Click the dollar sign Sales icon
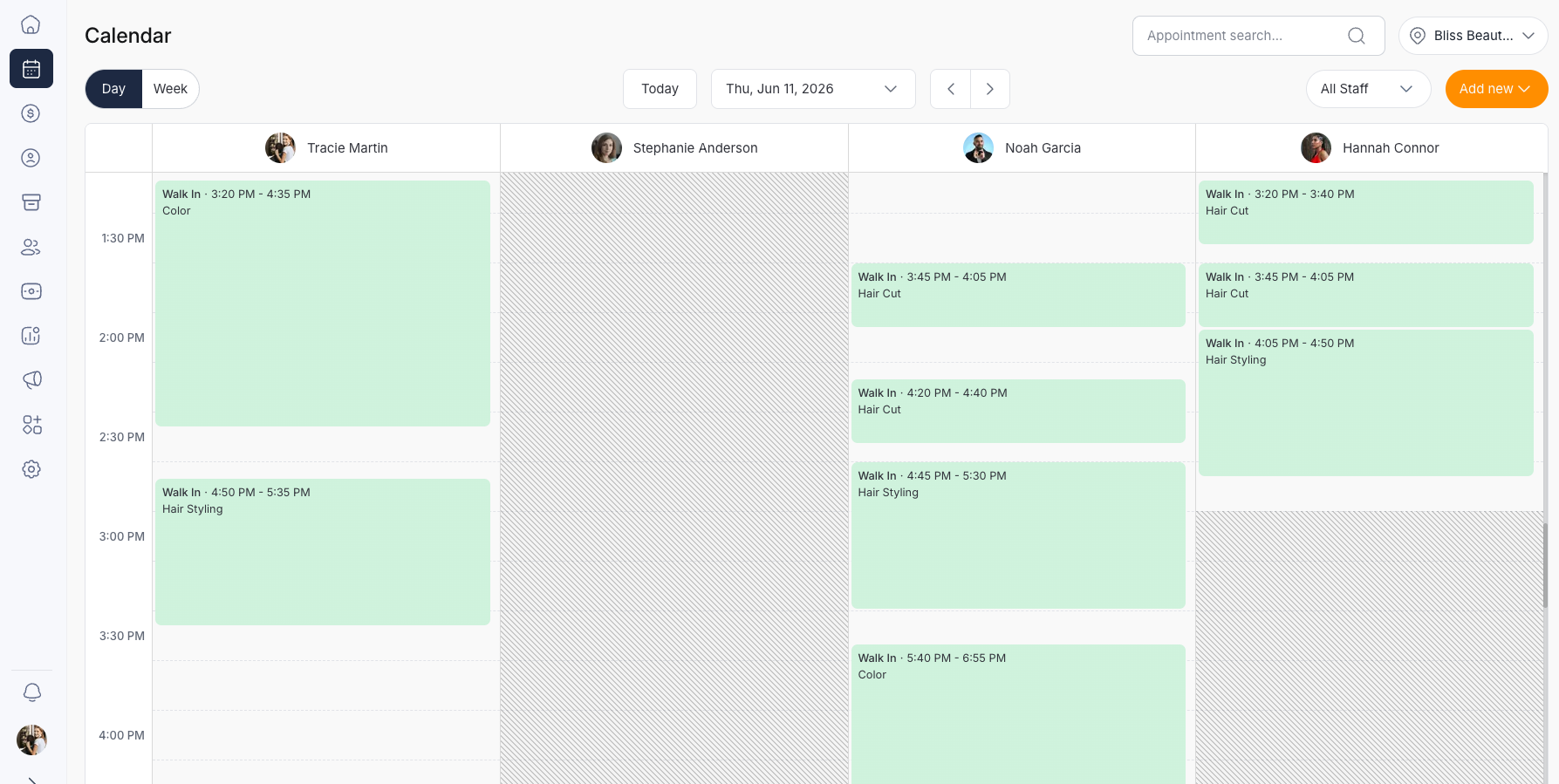The image size is (1559, 784). click(31, 113)
